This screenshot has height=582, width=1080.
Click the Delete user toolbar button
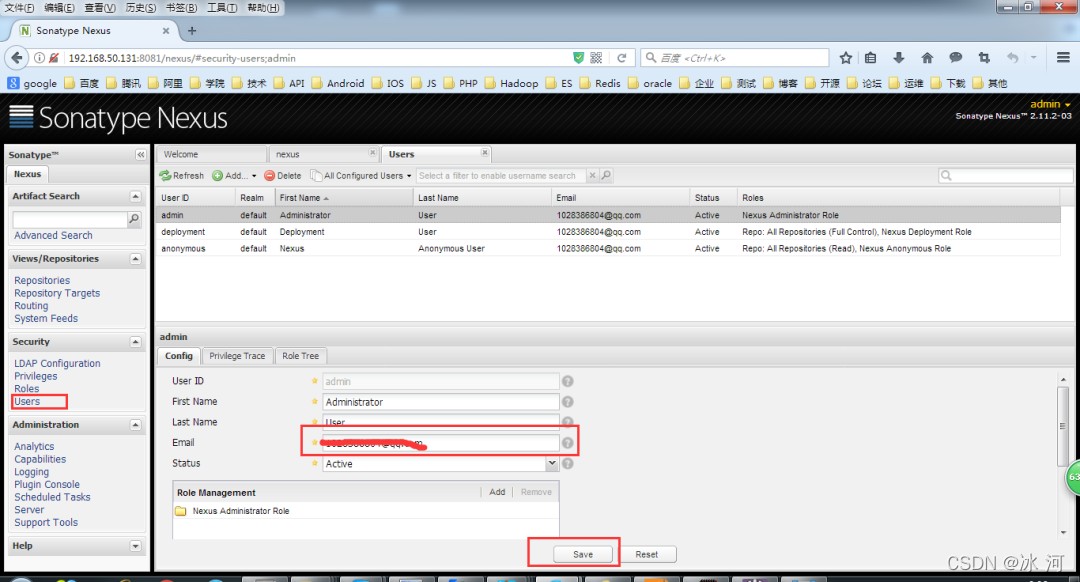point(283,176)
